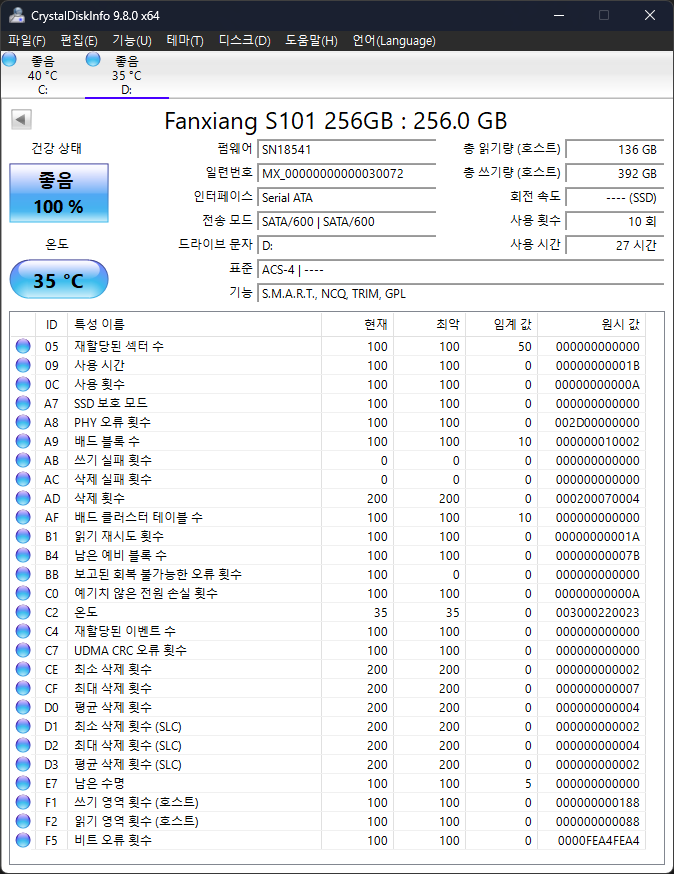Open the 기능(U) menu
674x874 pixels.
click(132, 41)
